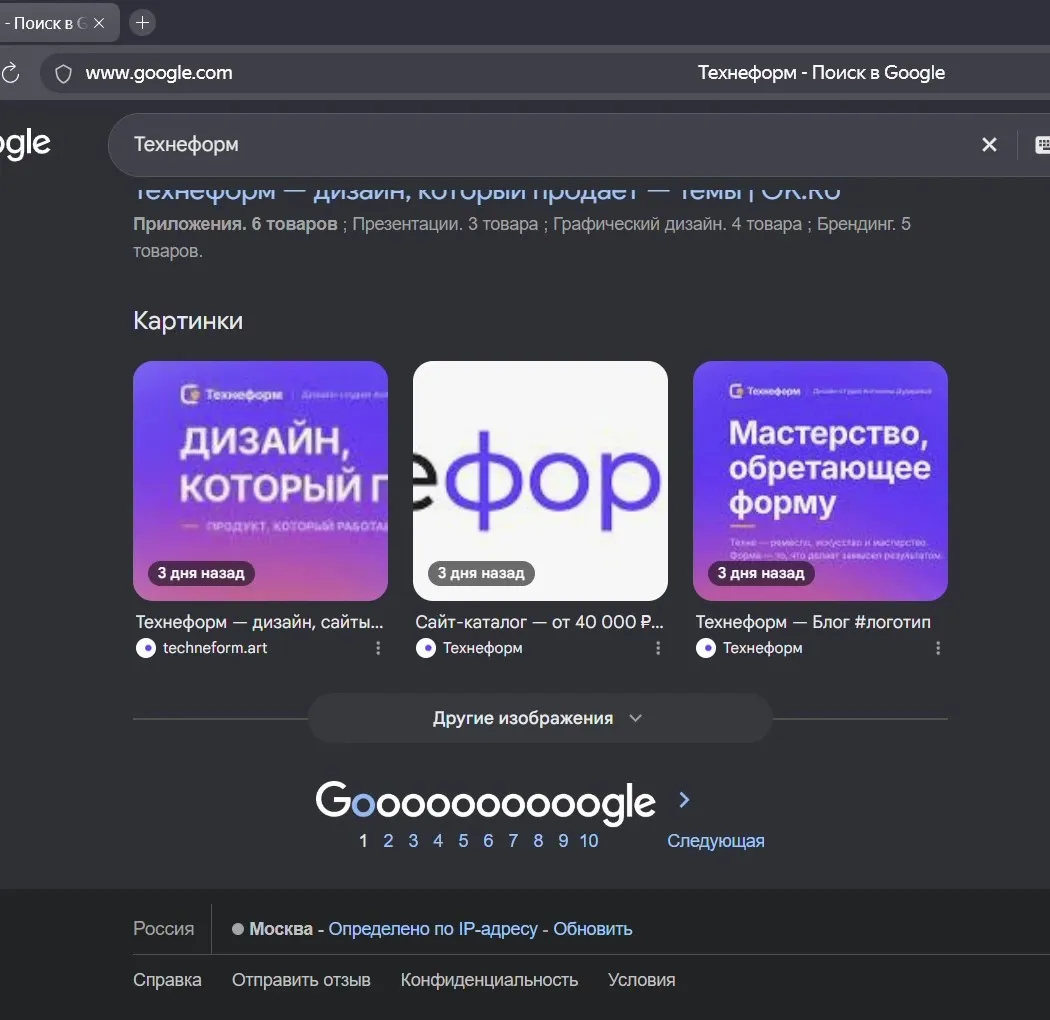The height and width of the screenshot is (1020, 1050).
Task: Go to results page 7
Action: tap(513, 841)
